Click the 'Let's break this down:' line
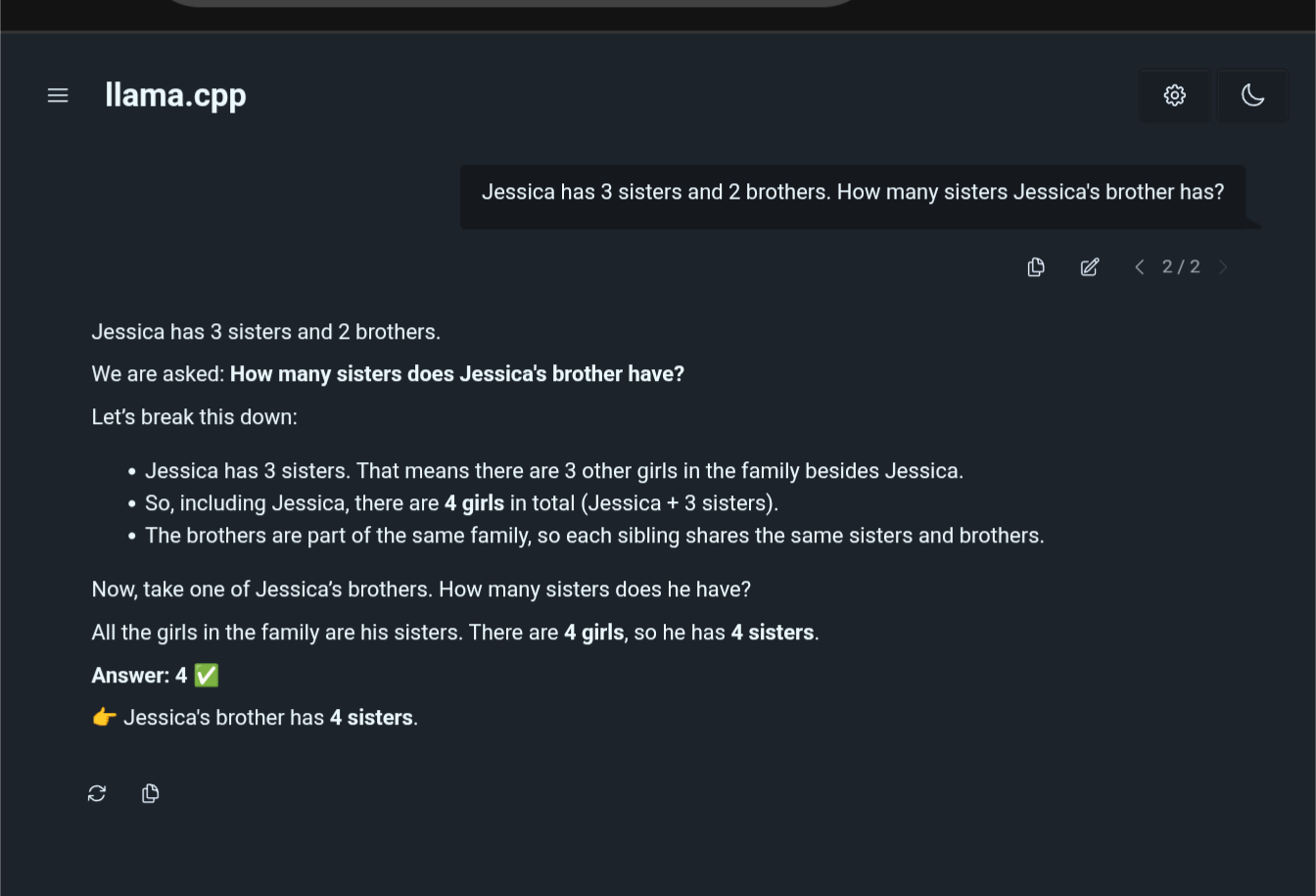The image size is (1316, 896). click(x=195, y=417)
